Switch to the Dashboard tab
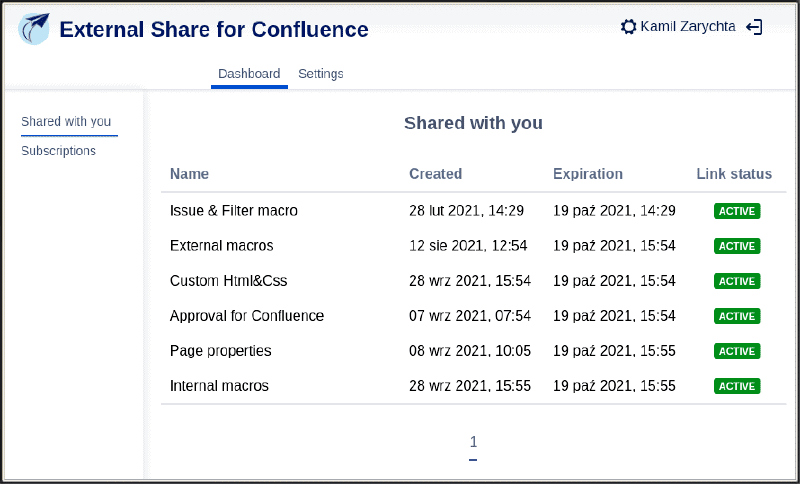Image resolution: width=800 pixels, height=484 pixels. [249, 73]
